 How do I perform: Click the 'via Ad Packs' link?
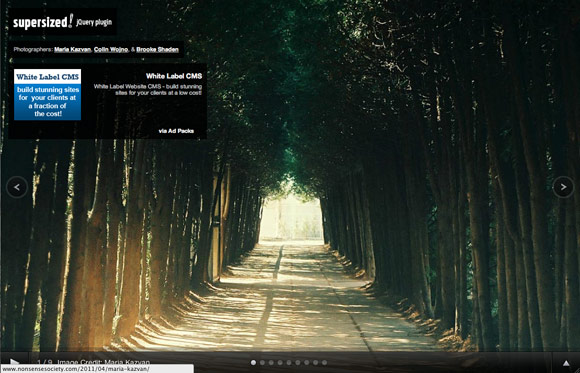[x=176, y=131]
